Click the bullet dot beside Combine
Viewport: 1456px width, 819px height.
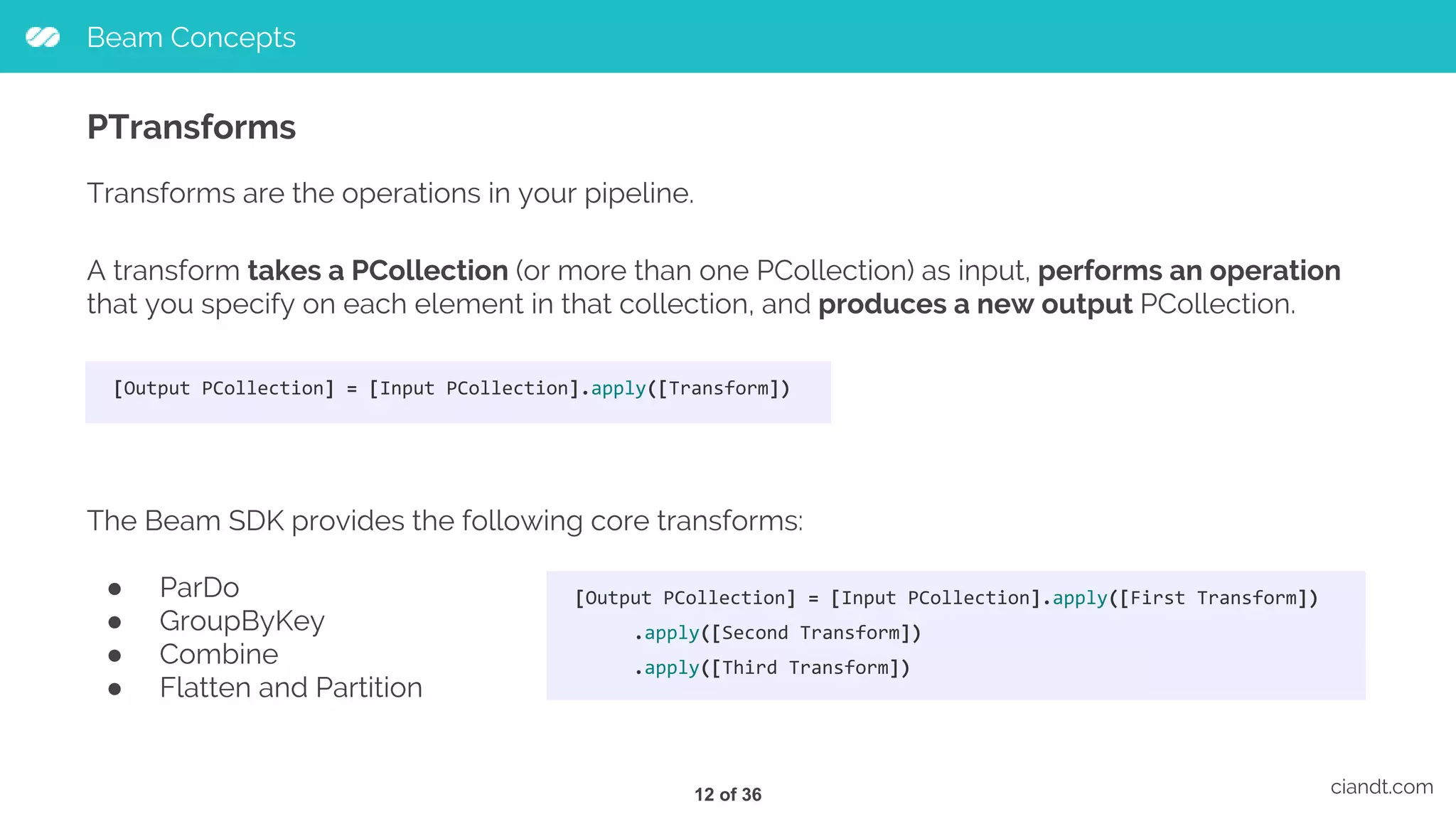click(114, 655)
